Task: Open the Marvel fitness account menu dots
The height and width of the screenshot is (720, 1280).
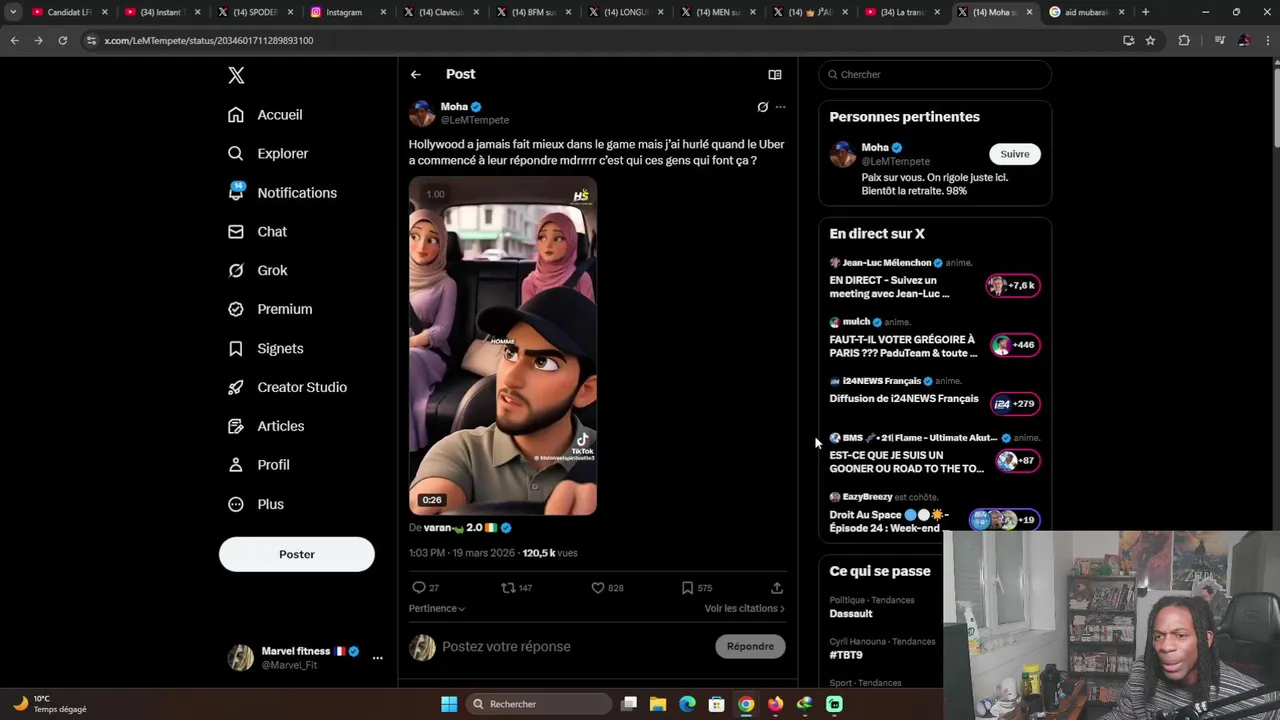Action: [377, 658]
